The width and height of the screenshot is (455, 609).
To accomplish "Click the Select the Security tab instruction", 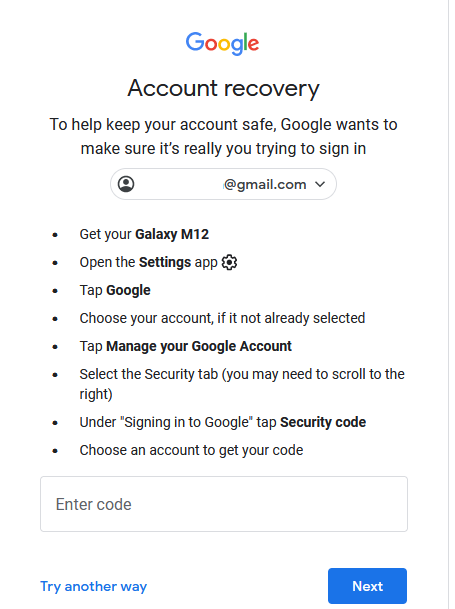I will (242, 384).
